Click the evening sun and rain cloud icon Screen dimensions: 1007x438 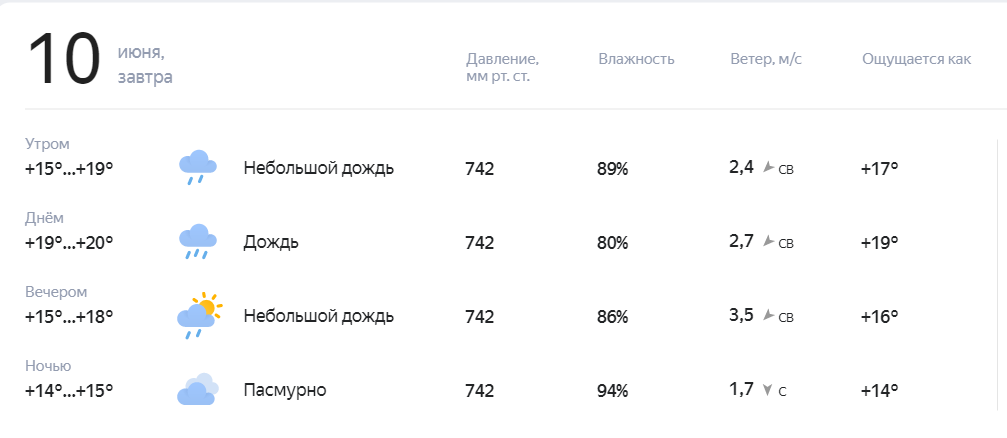tap(199, 315)
